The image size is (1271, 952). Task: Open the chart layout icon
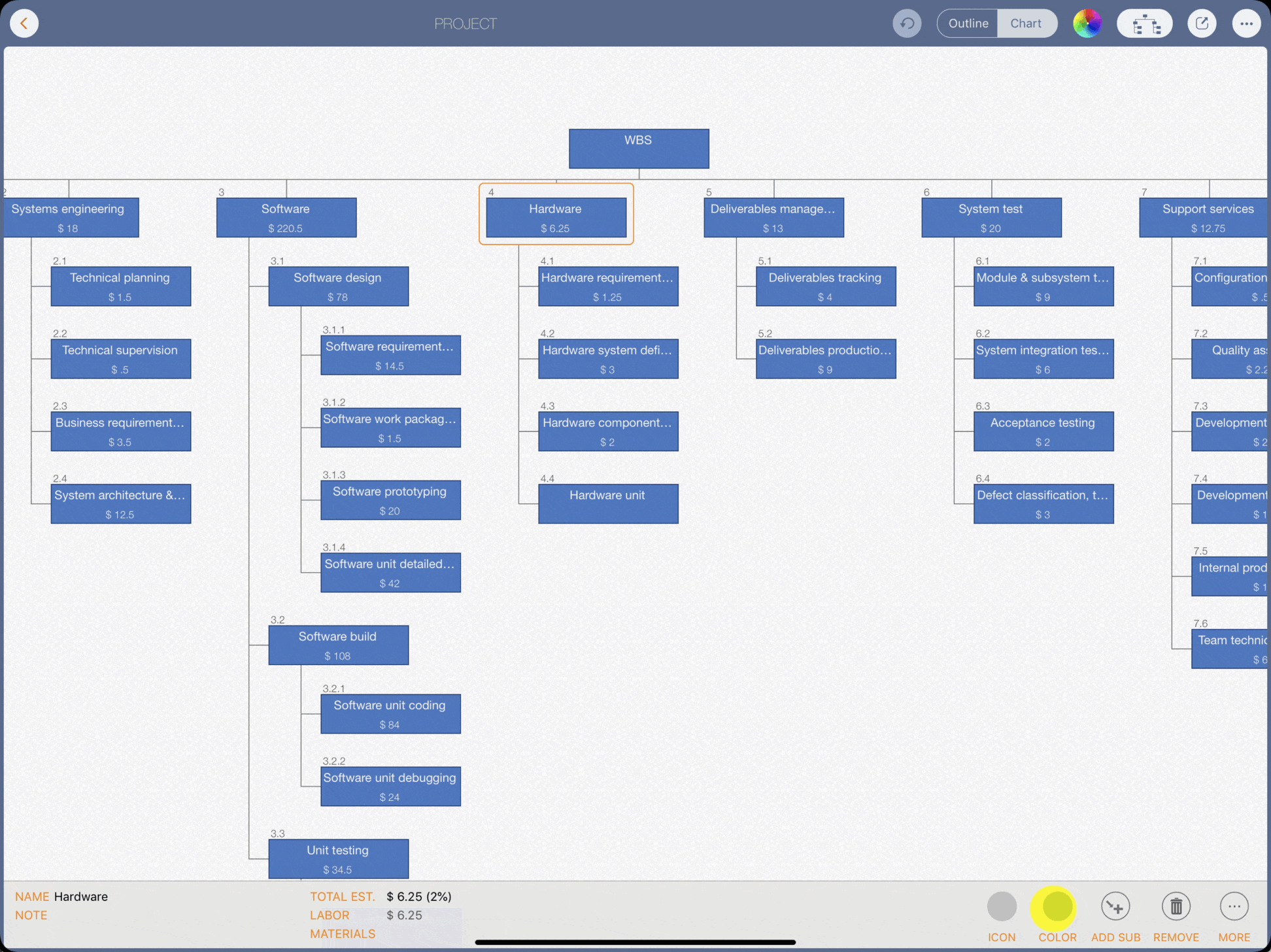[x=1144, y=24]
